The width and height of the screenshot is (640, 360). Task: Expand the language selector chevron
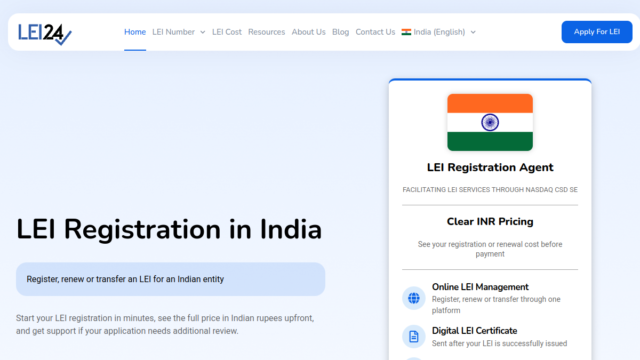click(473, 32)
